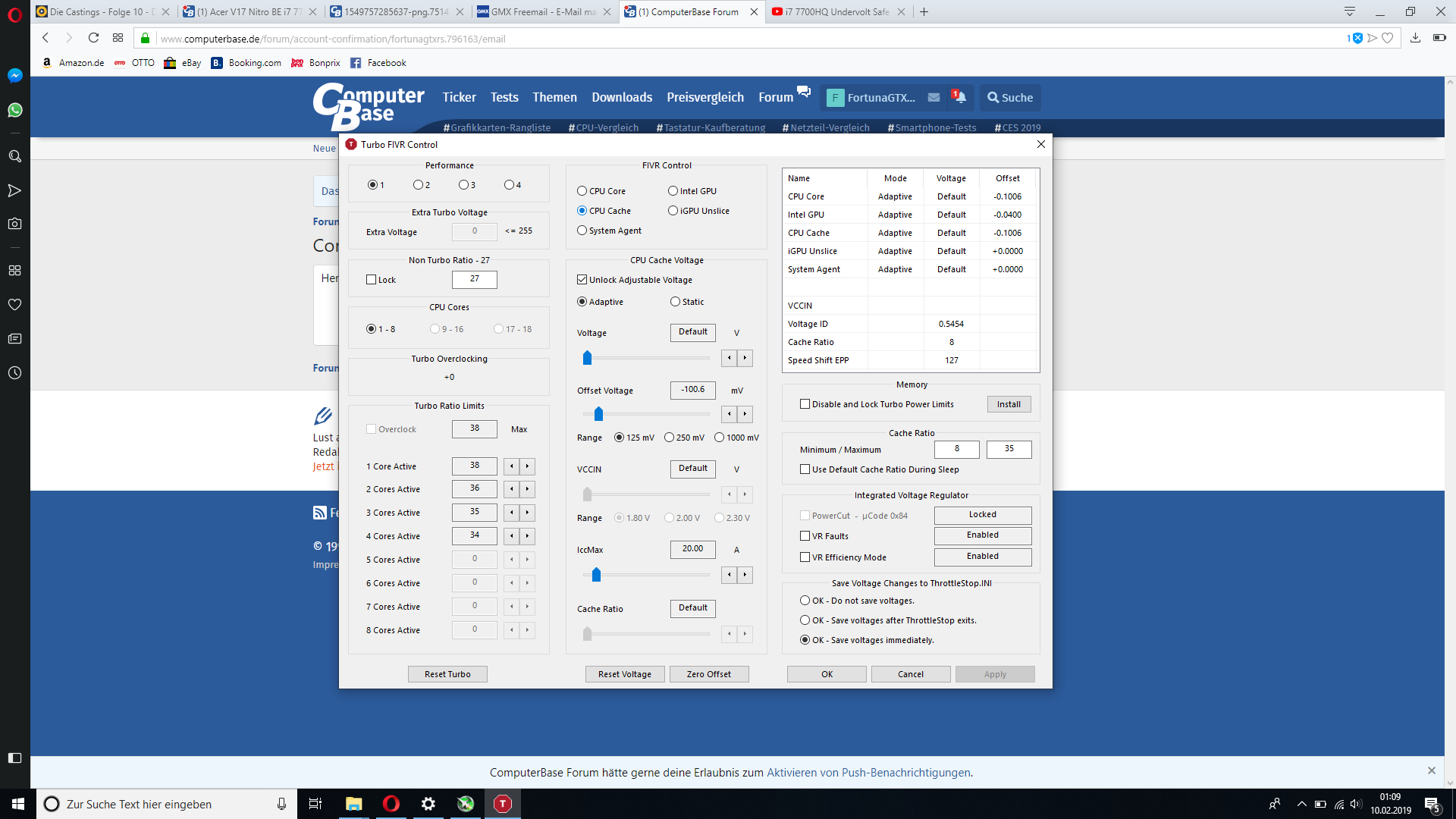Open ThrottleStop in the Windows taskbar

pos(502,804)
